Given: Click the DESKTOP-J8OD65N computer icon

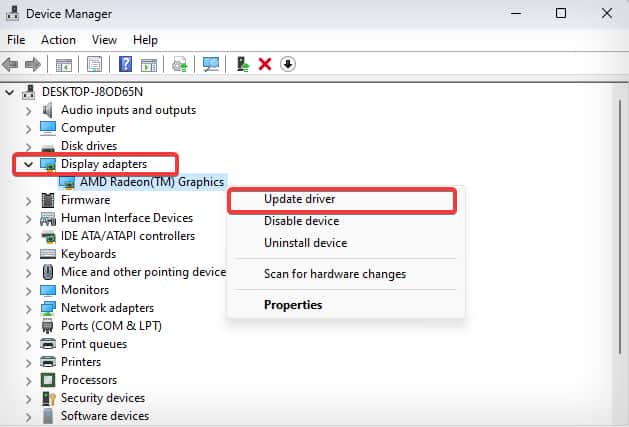Looking at the screenshot, I should [28, 92].
